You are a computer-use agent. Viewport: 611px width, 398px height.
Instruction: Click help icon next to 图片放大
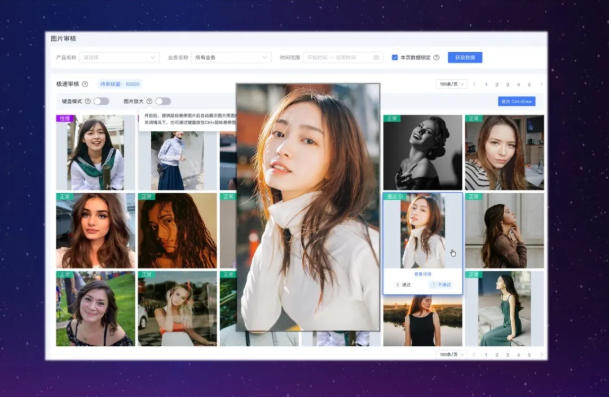coord(149,101)
